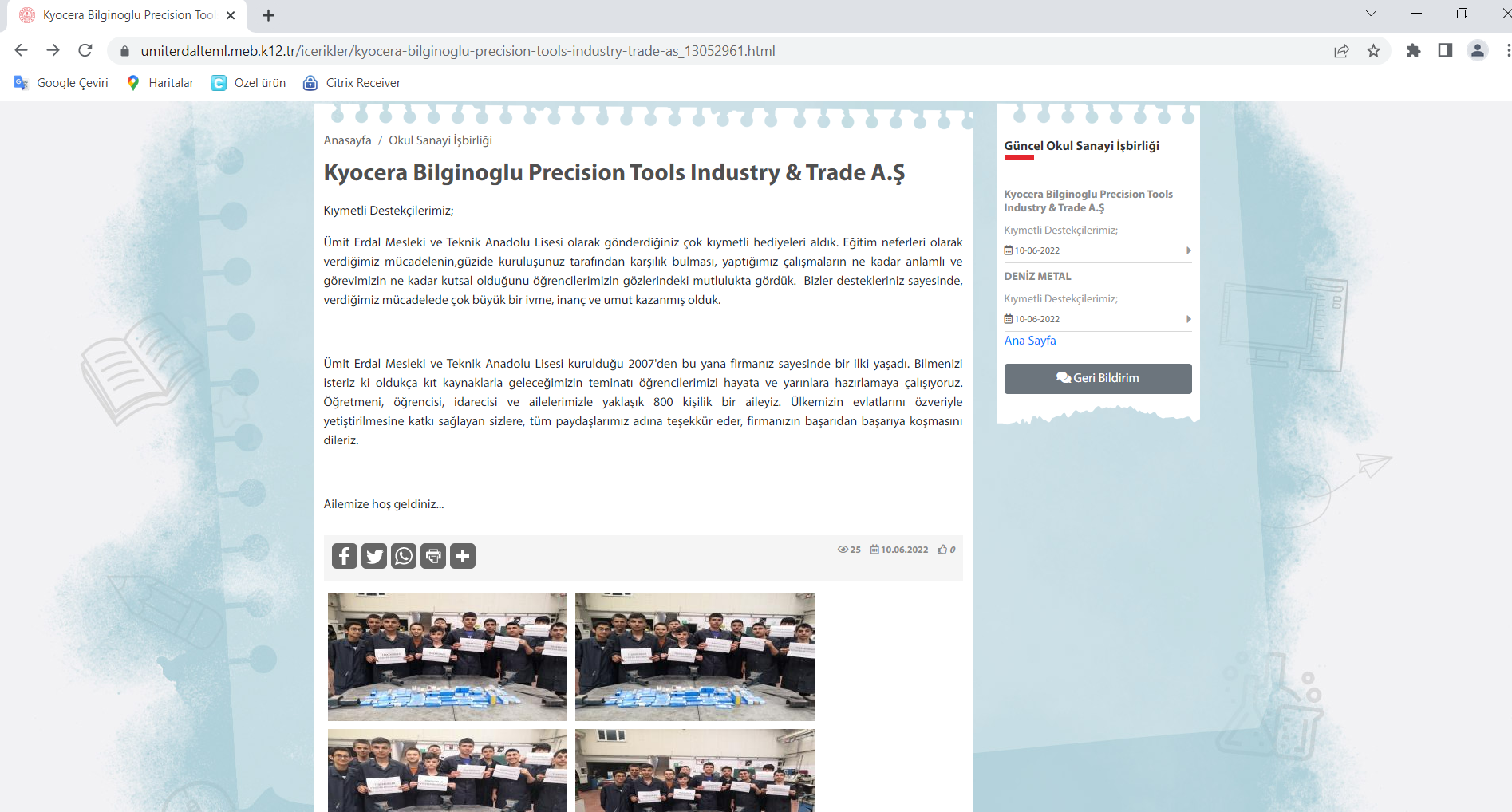This screenshot has width=1512, height=812.
Task: Share article on Facebook
Action: tap(344, 556)
